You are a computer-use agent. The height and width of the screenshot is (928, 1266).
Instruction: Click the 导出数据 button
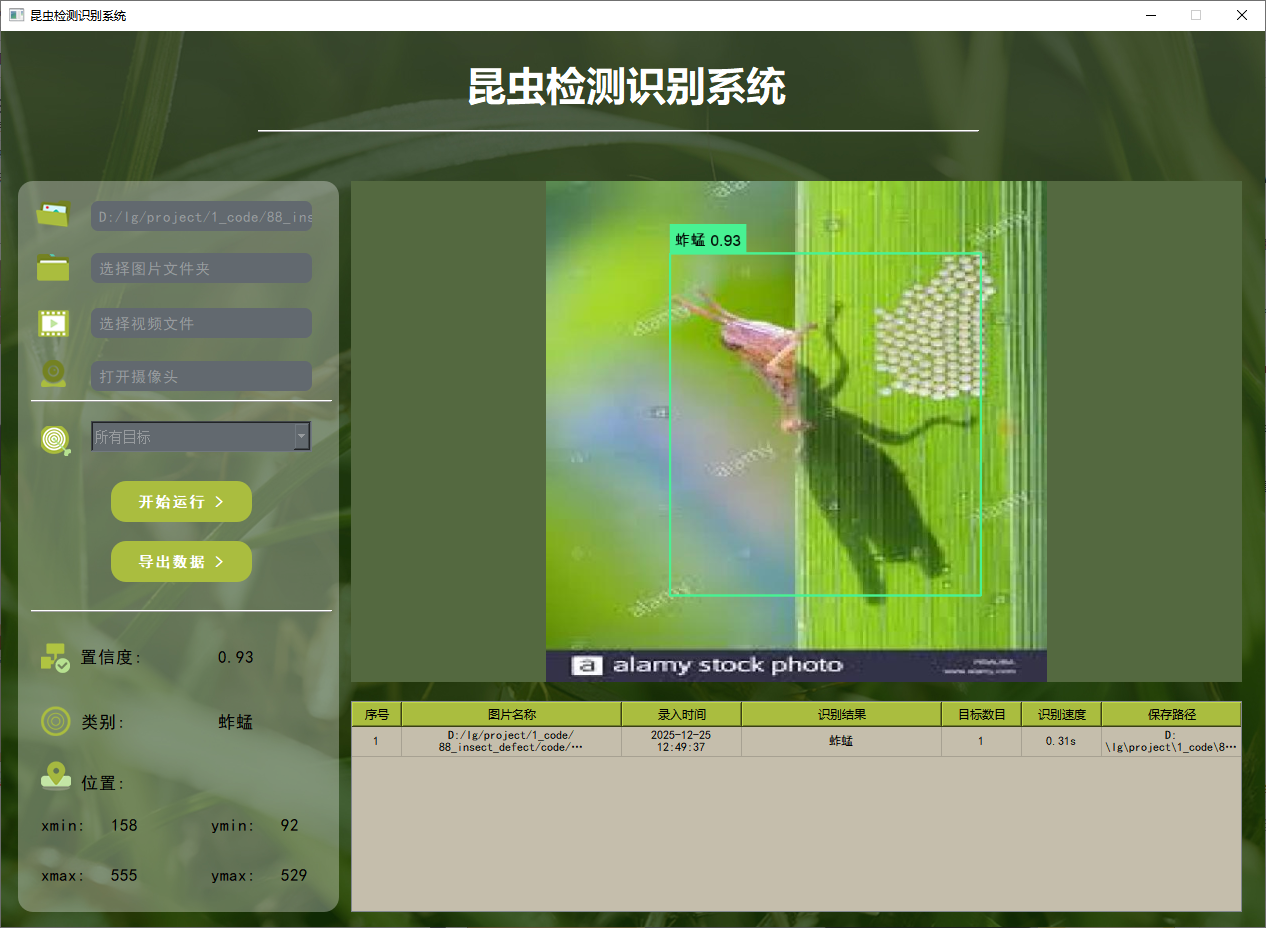click(x=181, y=561)
